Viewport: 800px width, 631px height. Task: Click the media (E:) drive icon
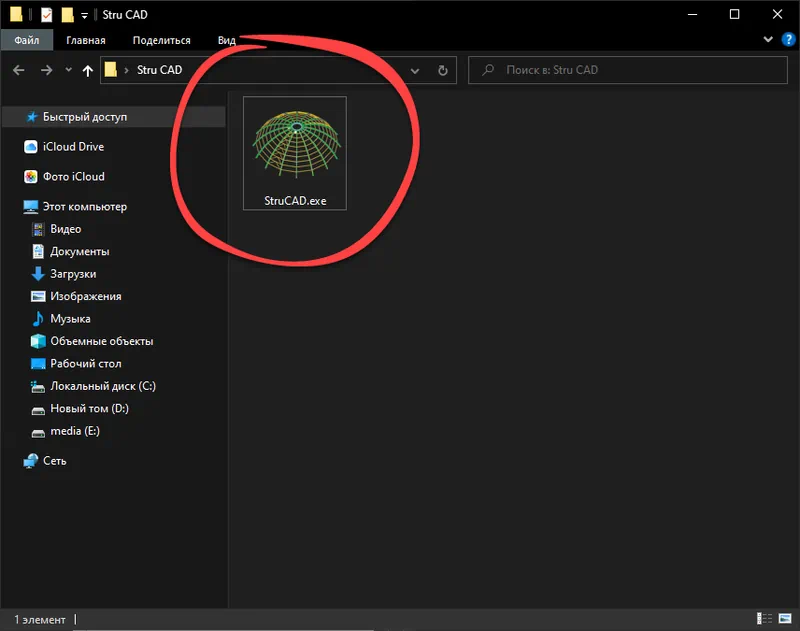(38, 433)
